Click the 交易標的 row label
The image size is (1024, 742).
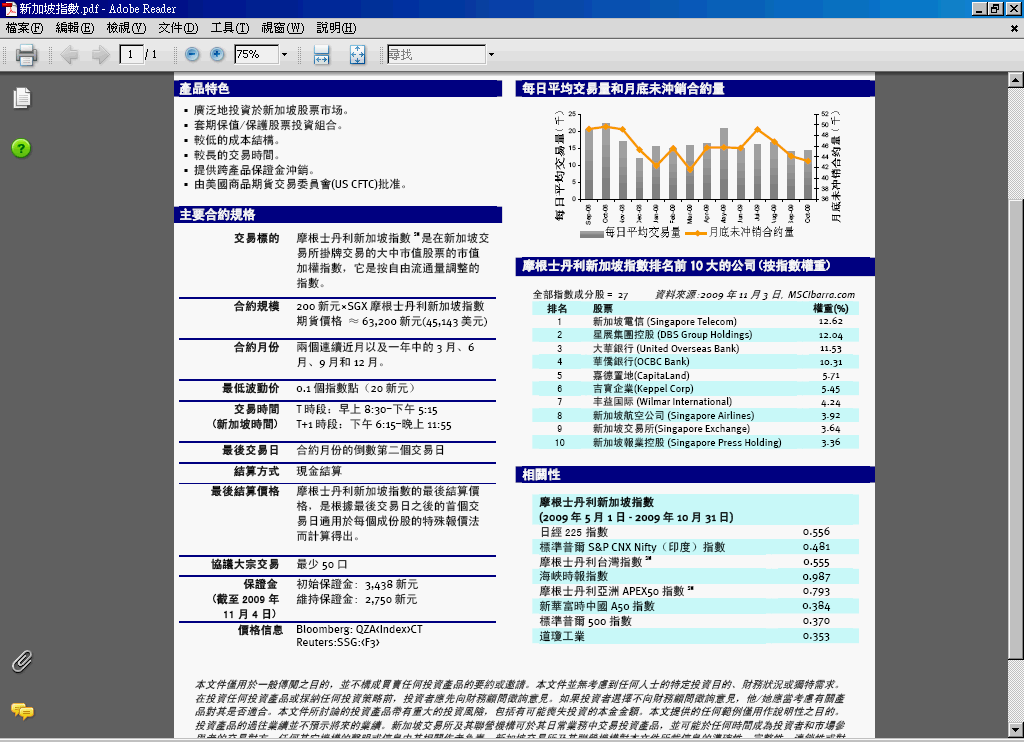(x=257, y=238)
